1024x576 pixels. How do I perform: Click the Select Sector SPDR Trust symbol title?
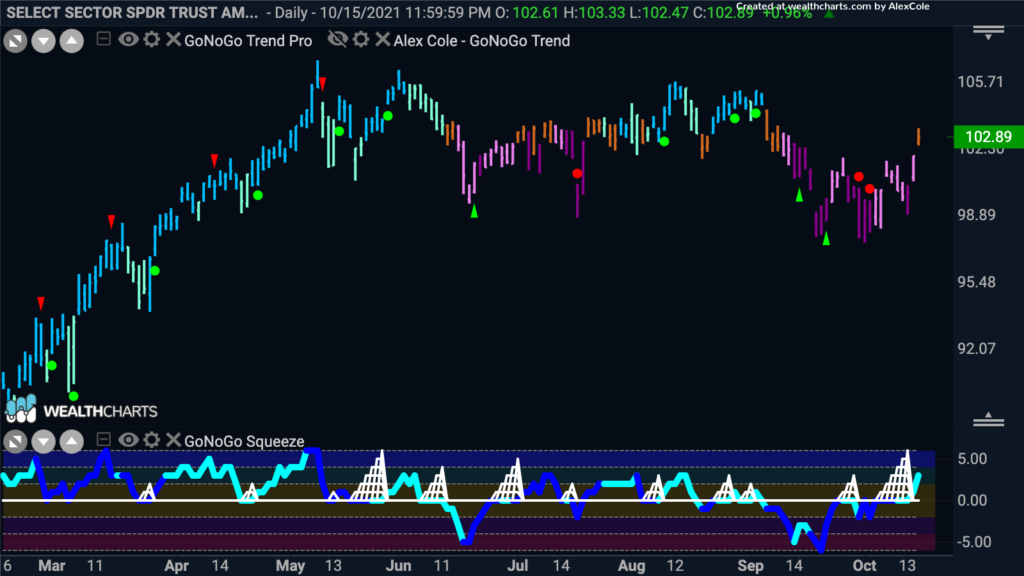[130, 12]
